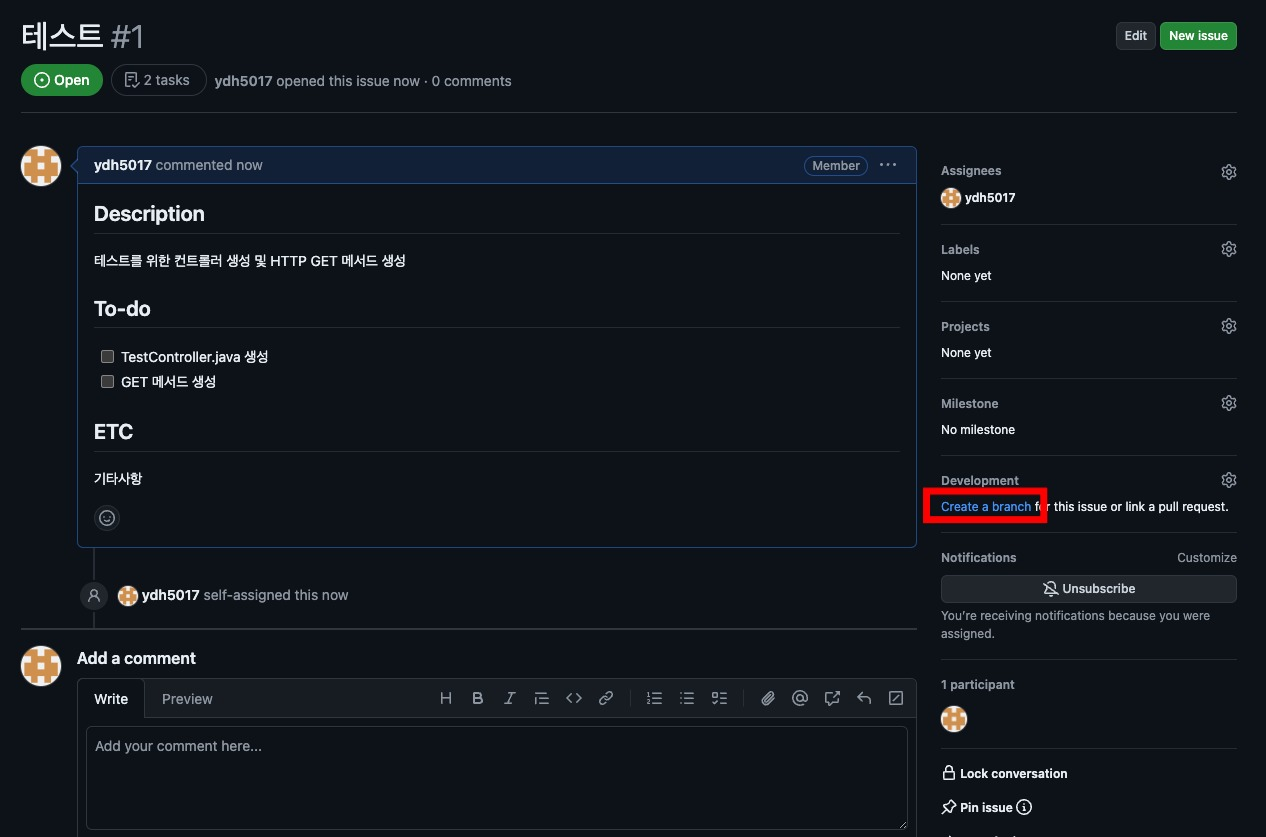The width and height of the screenshot is (1266, 837).
Task: Select the Write tab
Action: 111,698
